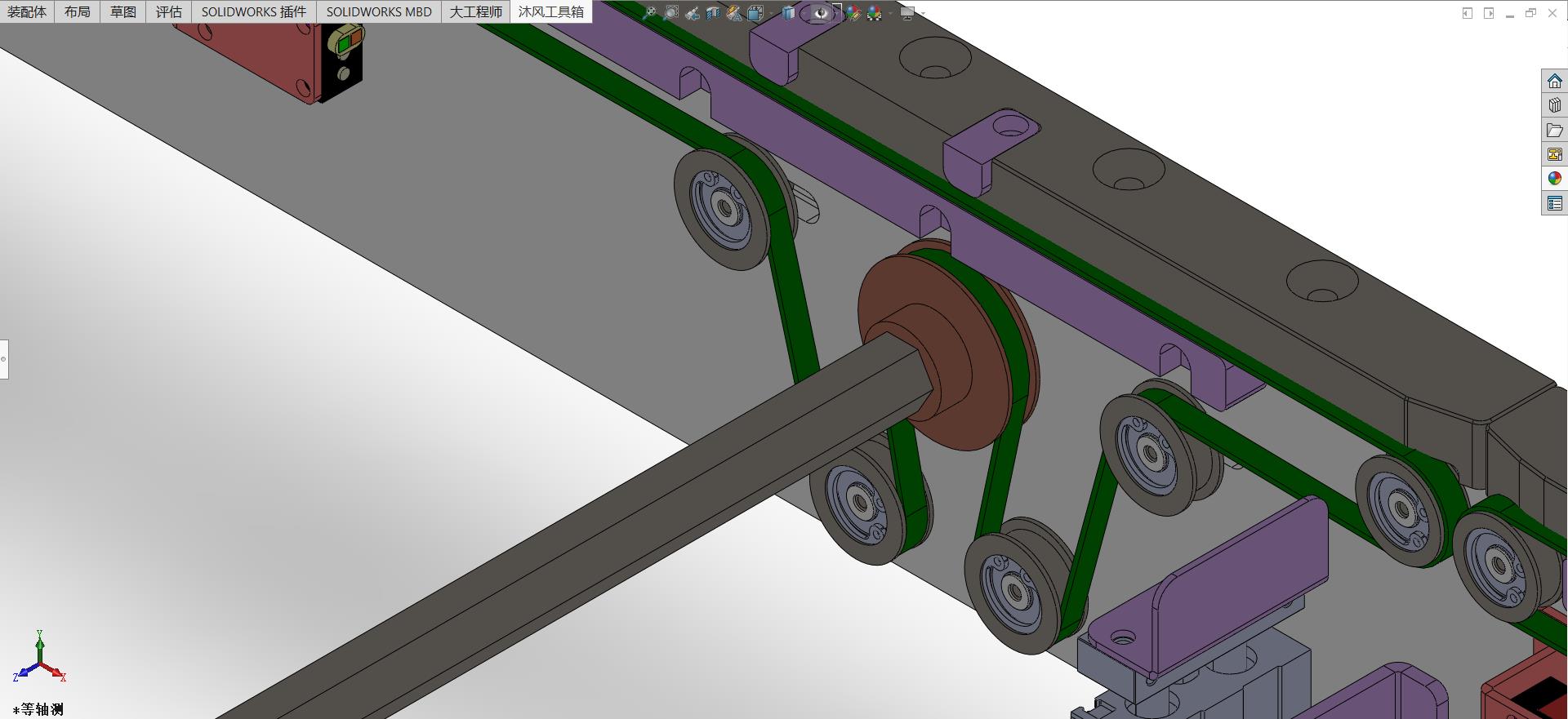Open the File Explorer folder pane

(1554, 130)
